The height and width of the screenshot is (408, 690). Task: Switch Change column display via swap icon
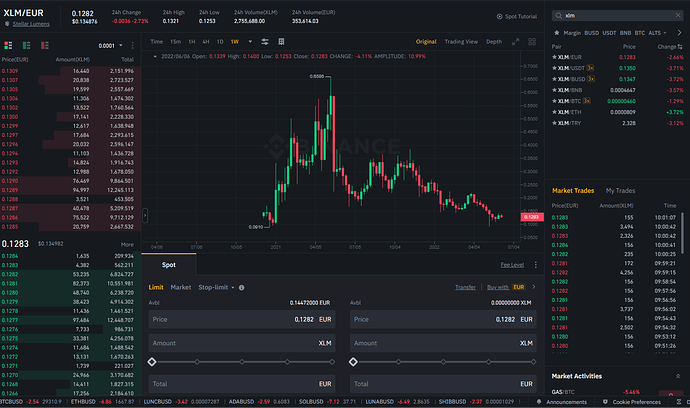coord(680,47)
